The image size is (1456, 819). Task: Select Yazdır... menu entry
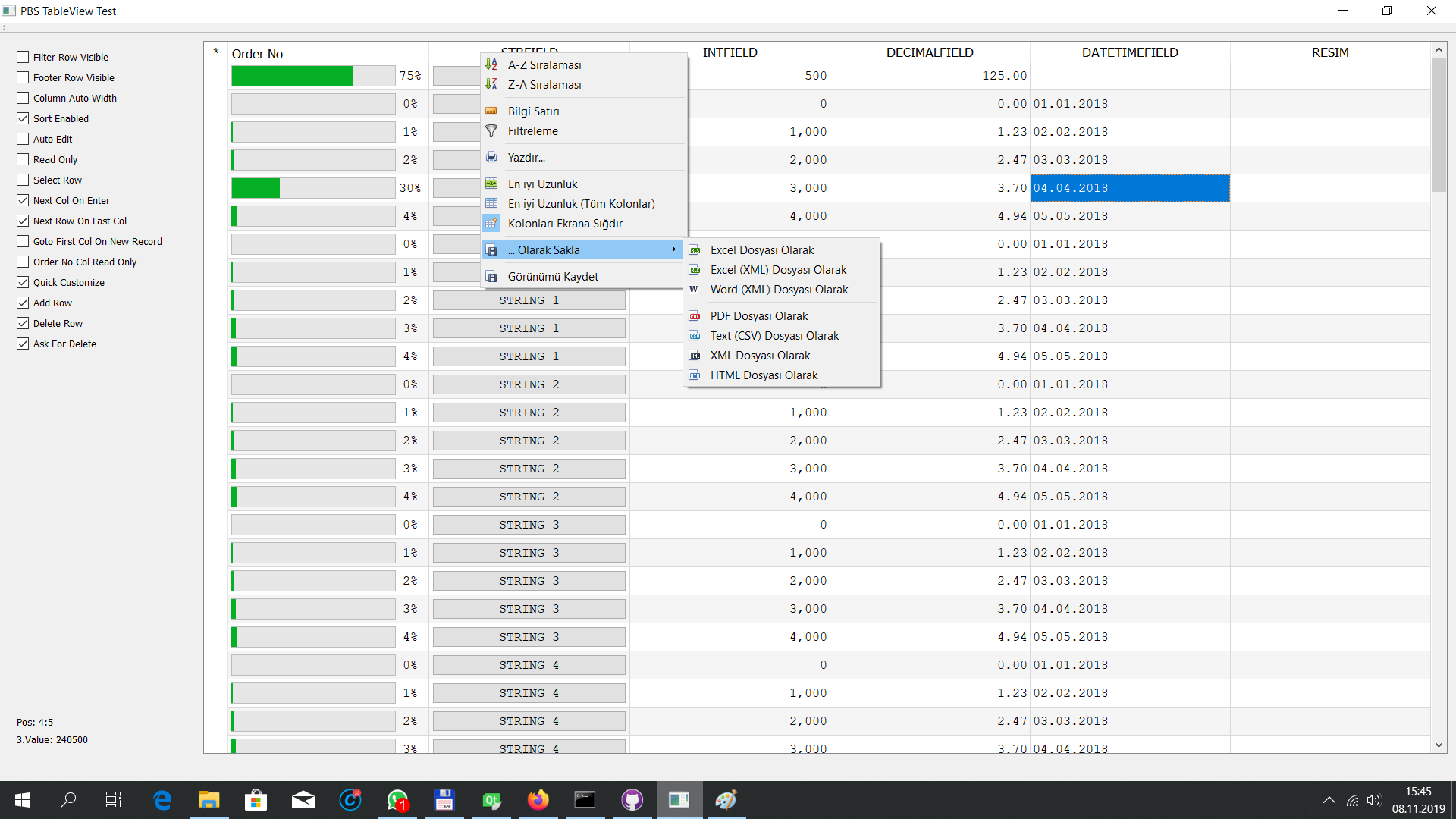coord(584,157)
